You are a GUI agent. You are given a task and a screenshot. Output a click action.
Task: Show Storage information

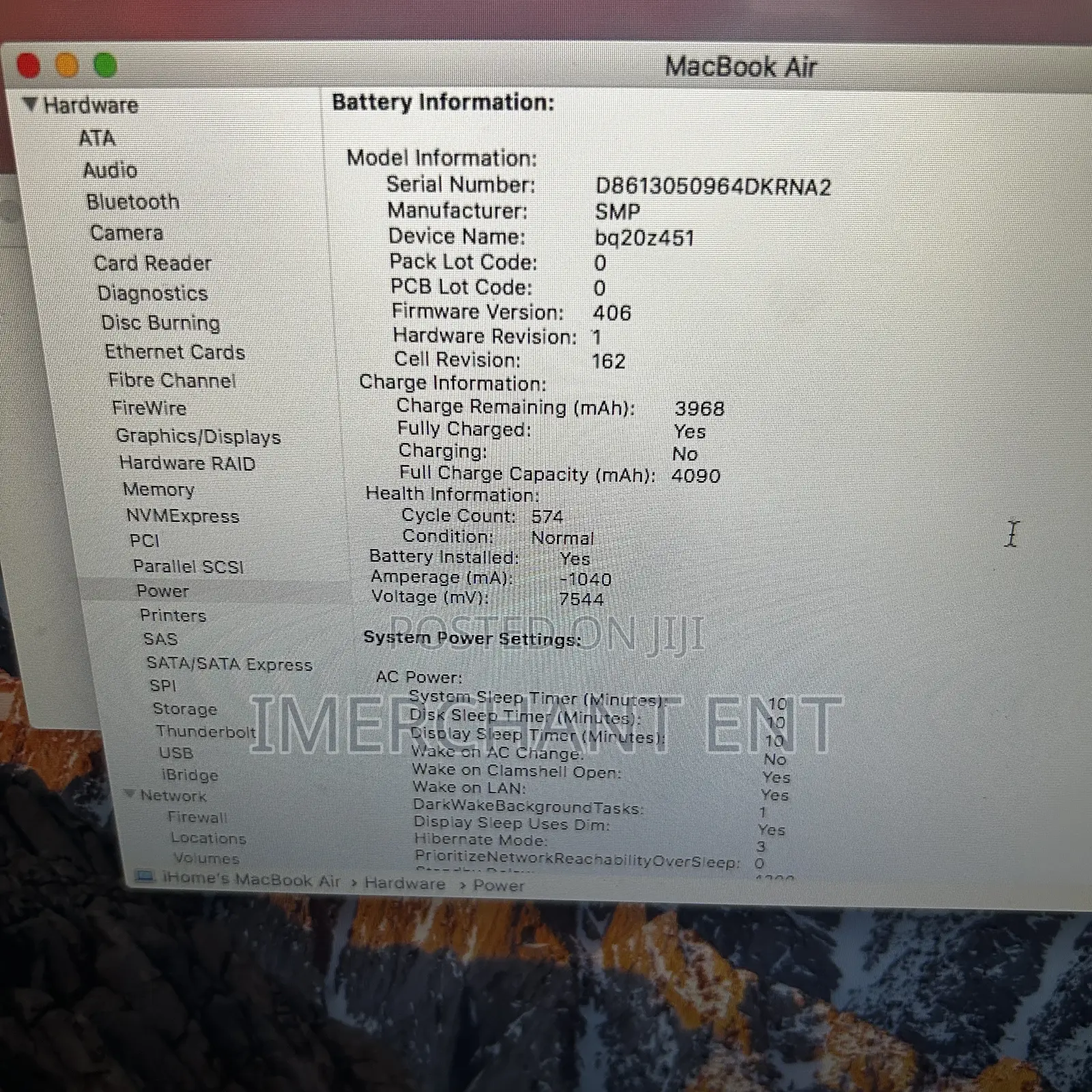185,709
